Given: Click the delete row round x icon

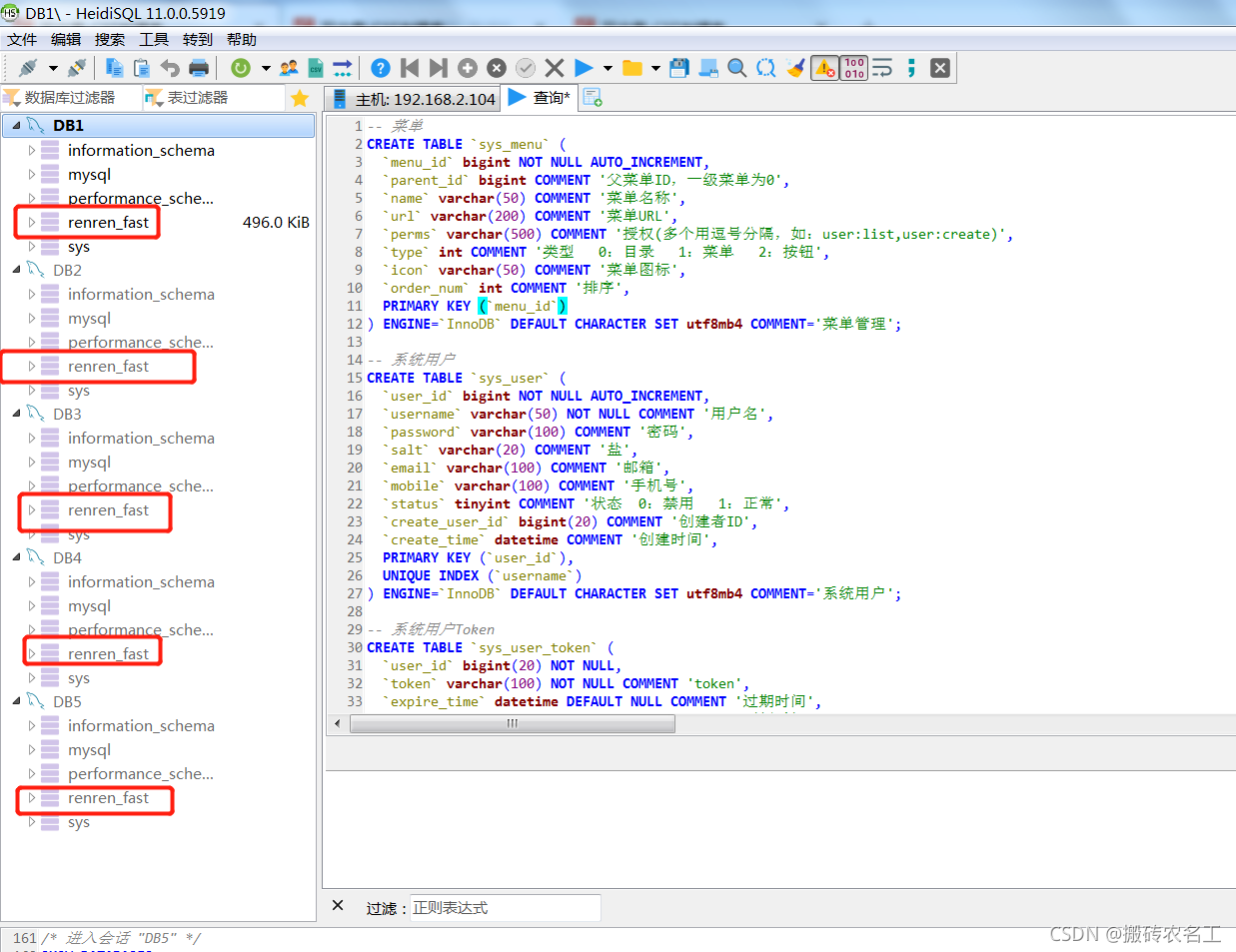Looking at the screenshot, I should pyautogui.click(x=497, y=68).
